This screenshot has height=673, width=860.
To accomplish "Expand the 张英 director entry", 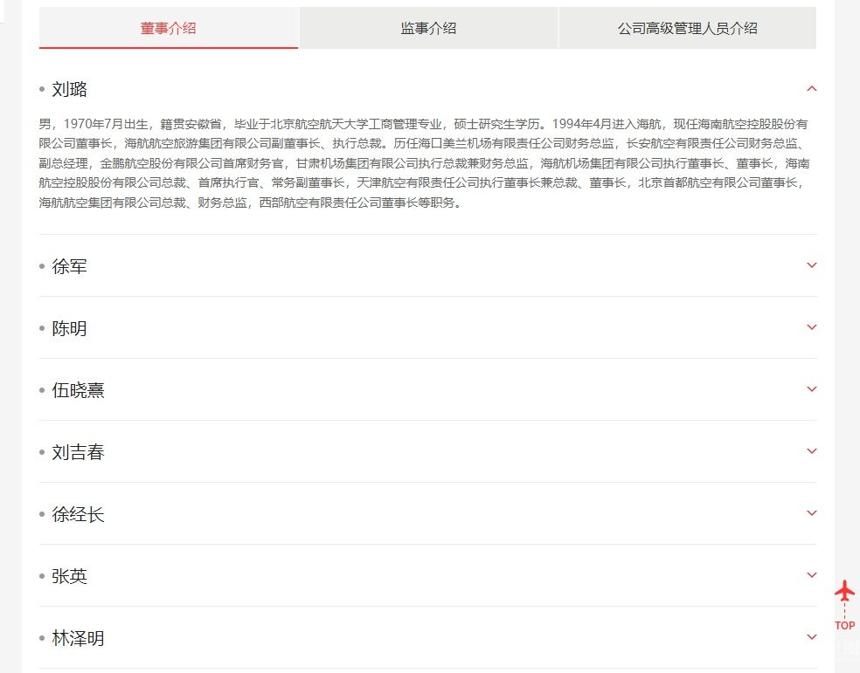I will coord(812,575).
